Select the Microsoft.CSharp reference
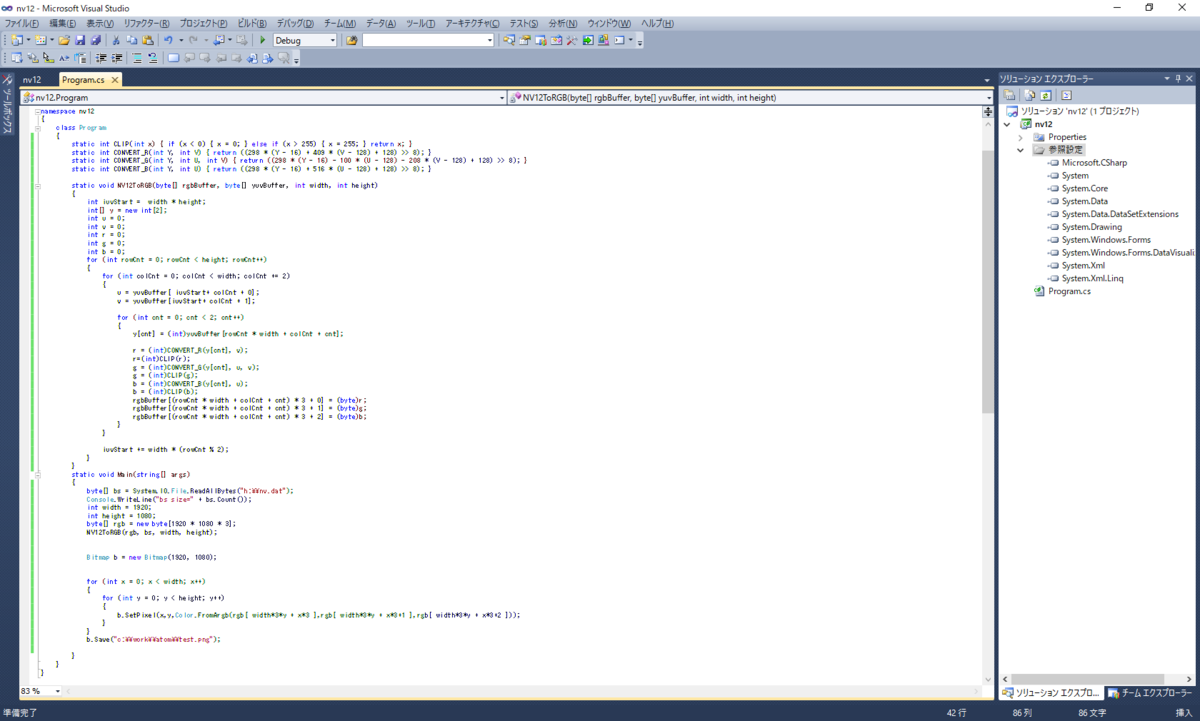1200x721 pixels. pos(1094,163)
